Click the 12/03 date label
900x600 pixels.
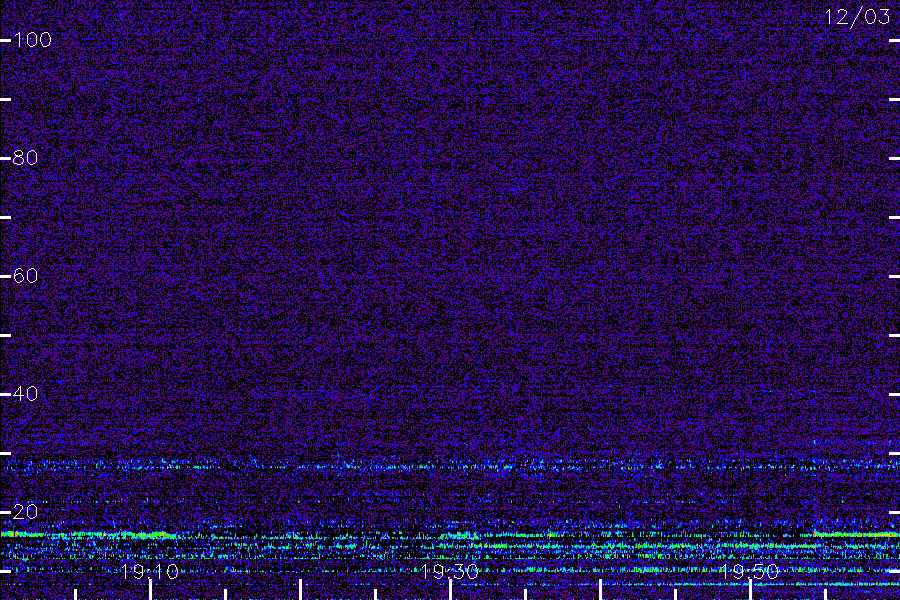coord(857,17)
